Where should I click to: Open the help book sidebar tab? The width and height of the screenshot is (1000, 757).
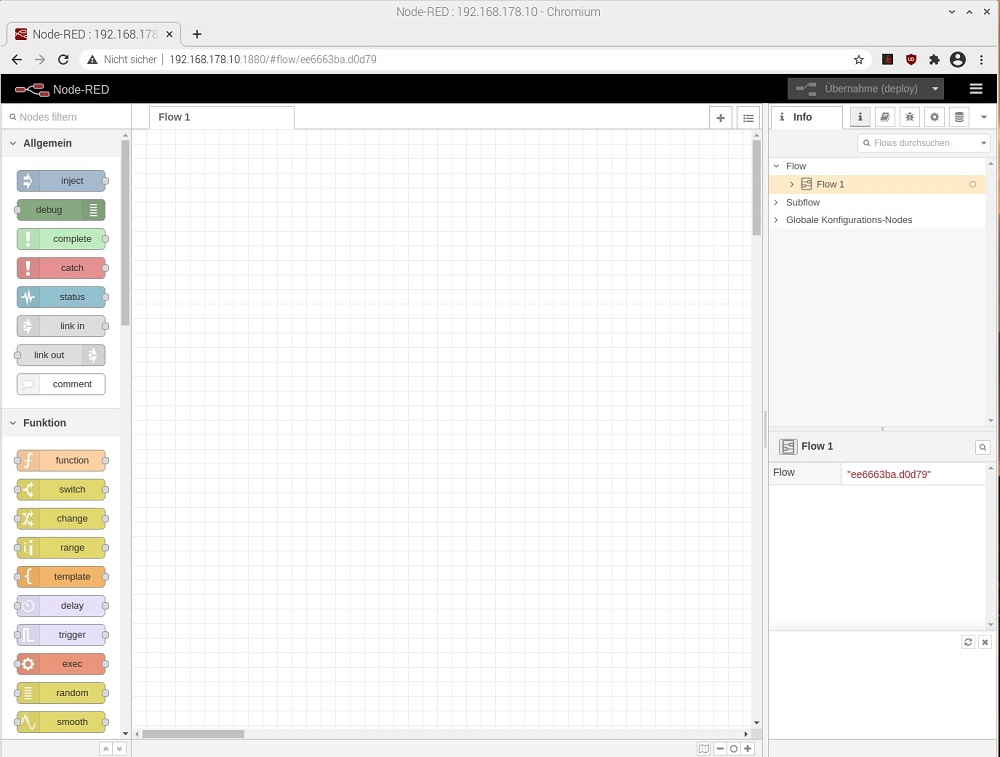pos(885,117)
